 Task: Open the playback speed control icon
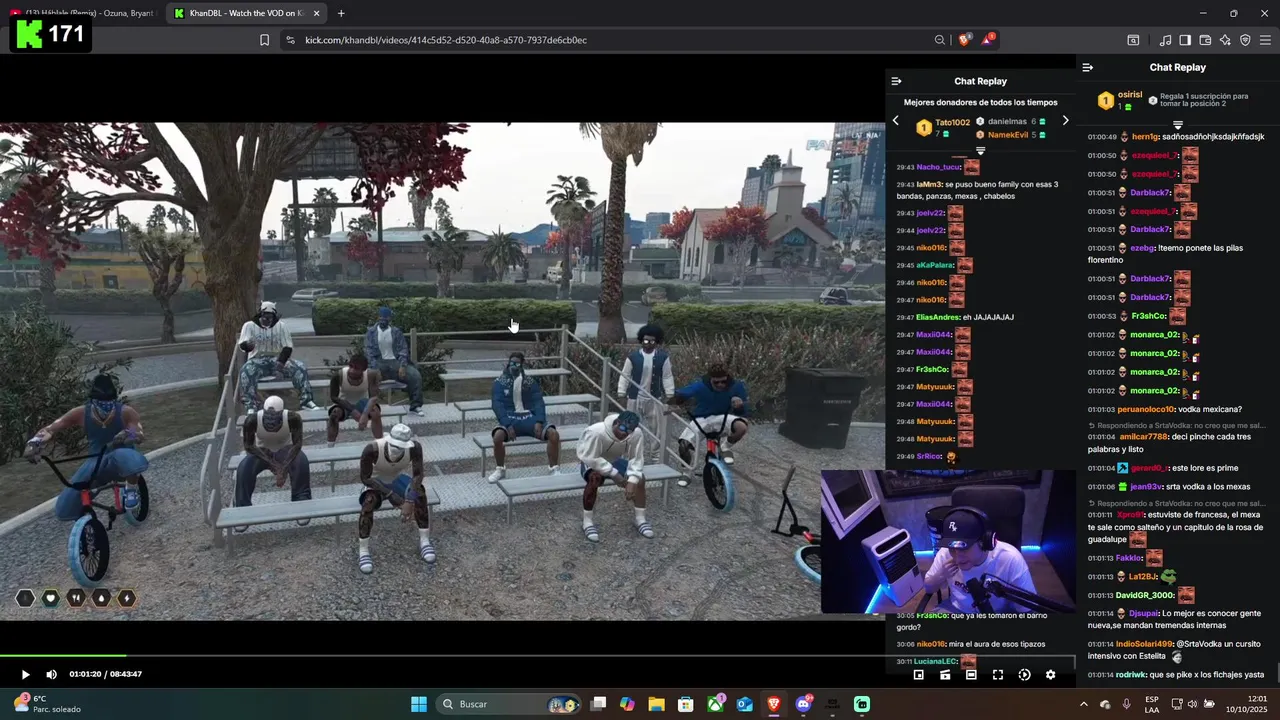[x=1024, y=675]
